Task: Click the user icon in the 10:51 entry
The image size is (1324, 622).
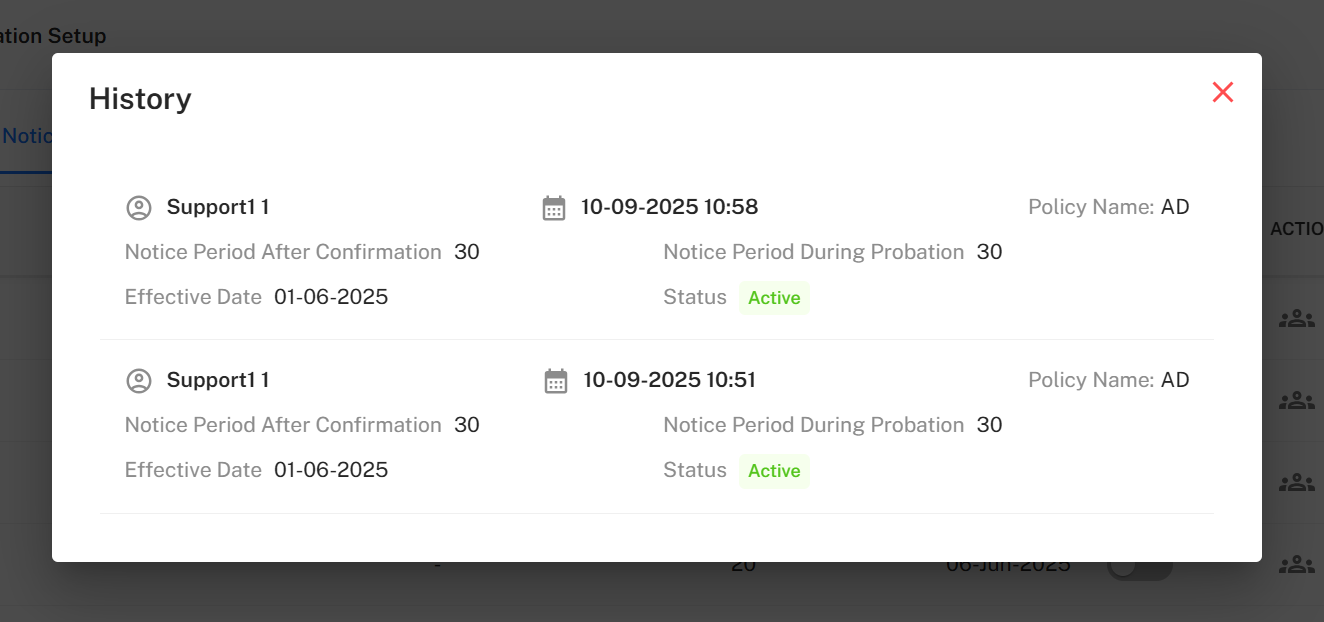Action: (138, 381)
